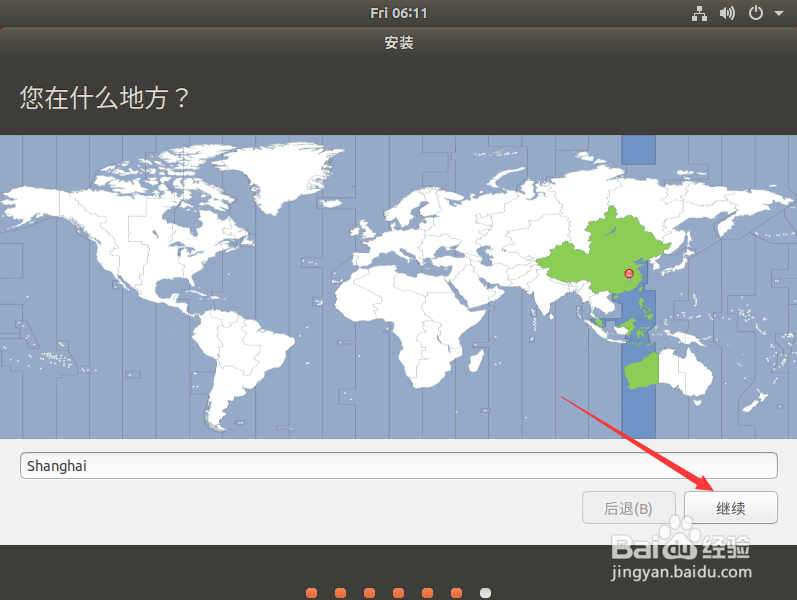Click the power icon in top bar
This screenshot has width=797, height=600.
tap(756, 13)
